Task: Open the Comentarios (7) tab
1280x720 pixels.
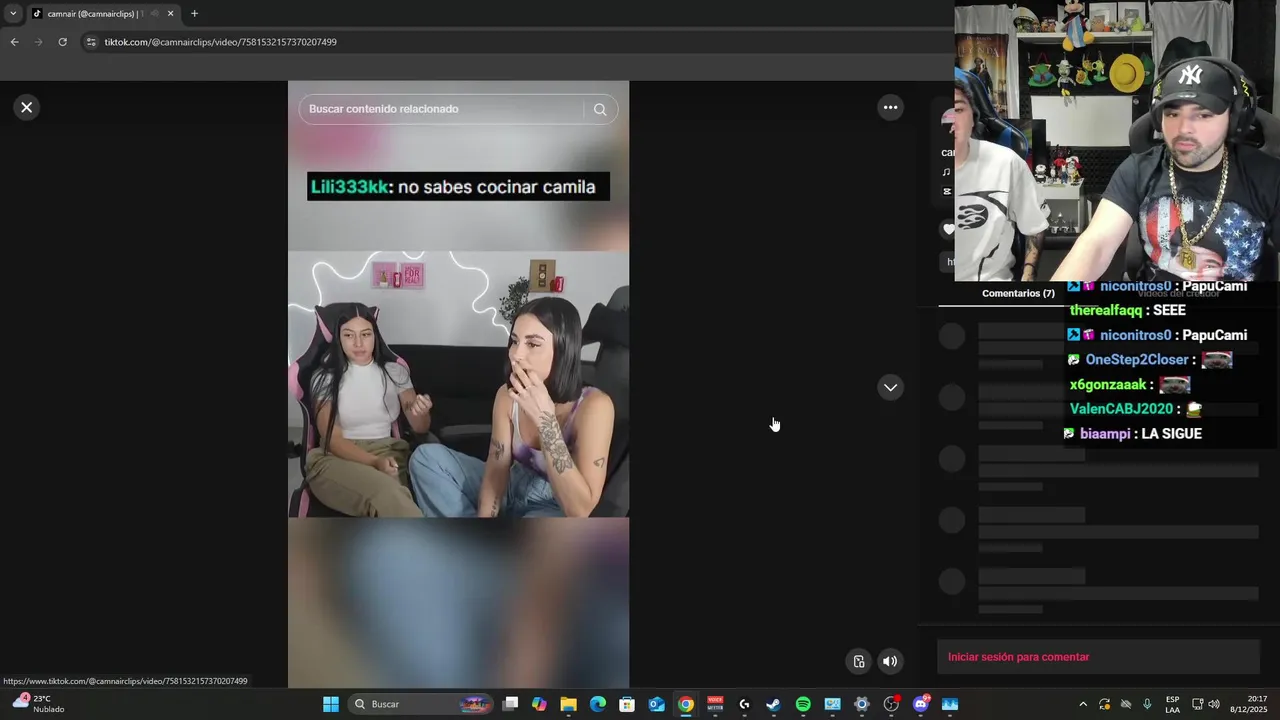Action: pos(1018,293)
